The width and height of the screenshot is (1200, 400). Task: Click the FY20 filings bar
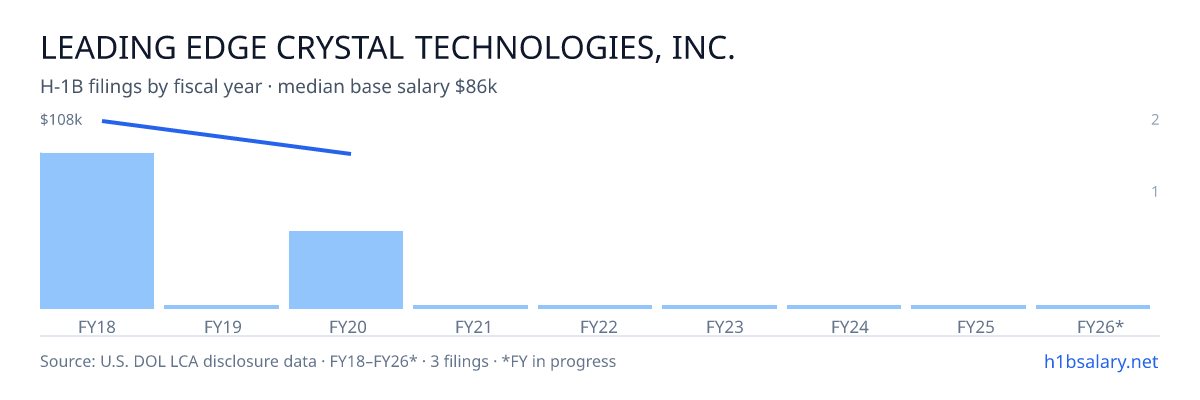point(346,270)
